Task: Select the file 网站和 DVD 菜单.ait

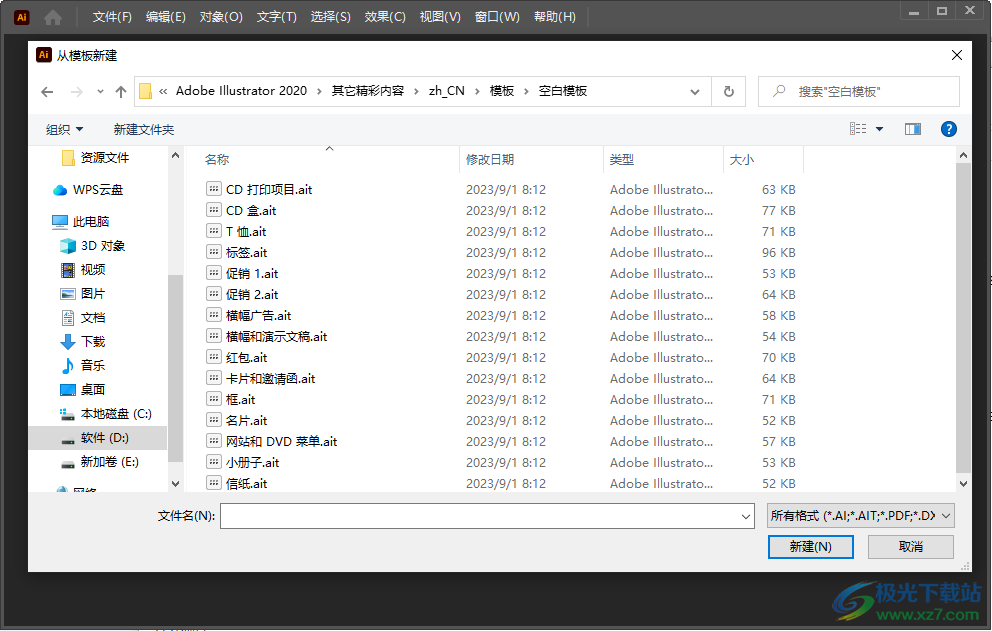Action: 281,441
